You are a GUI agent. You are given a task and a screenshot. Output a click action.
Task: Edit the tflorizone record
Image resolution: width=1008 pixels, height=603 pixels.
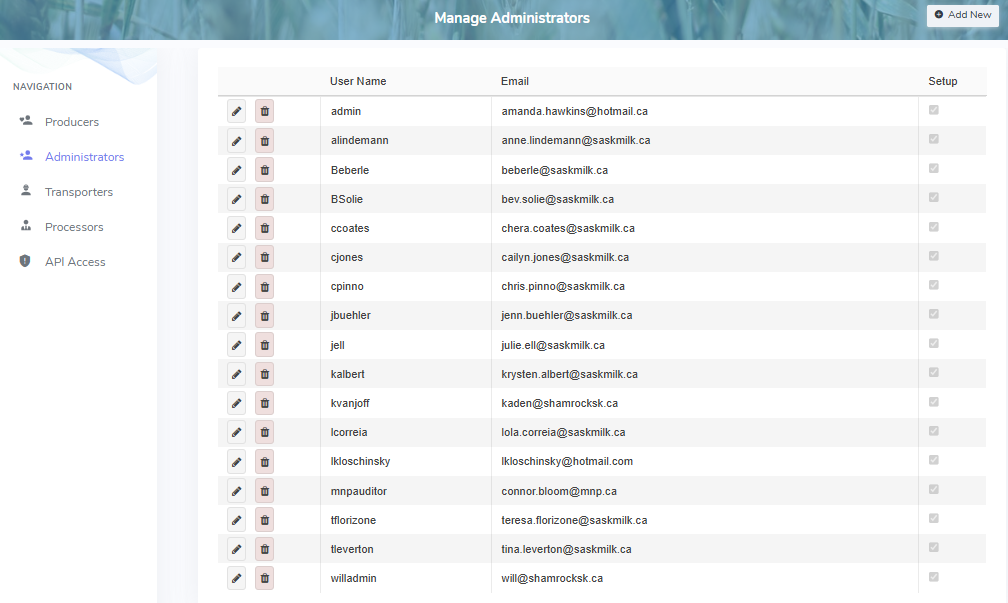(x=236, y=519)
